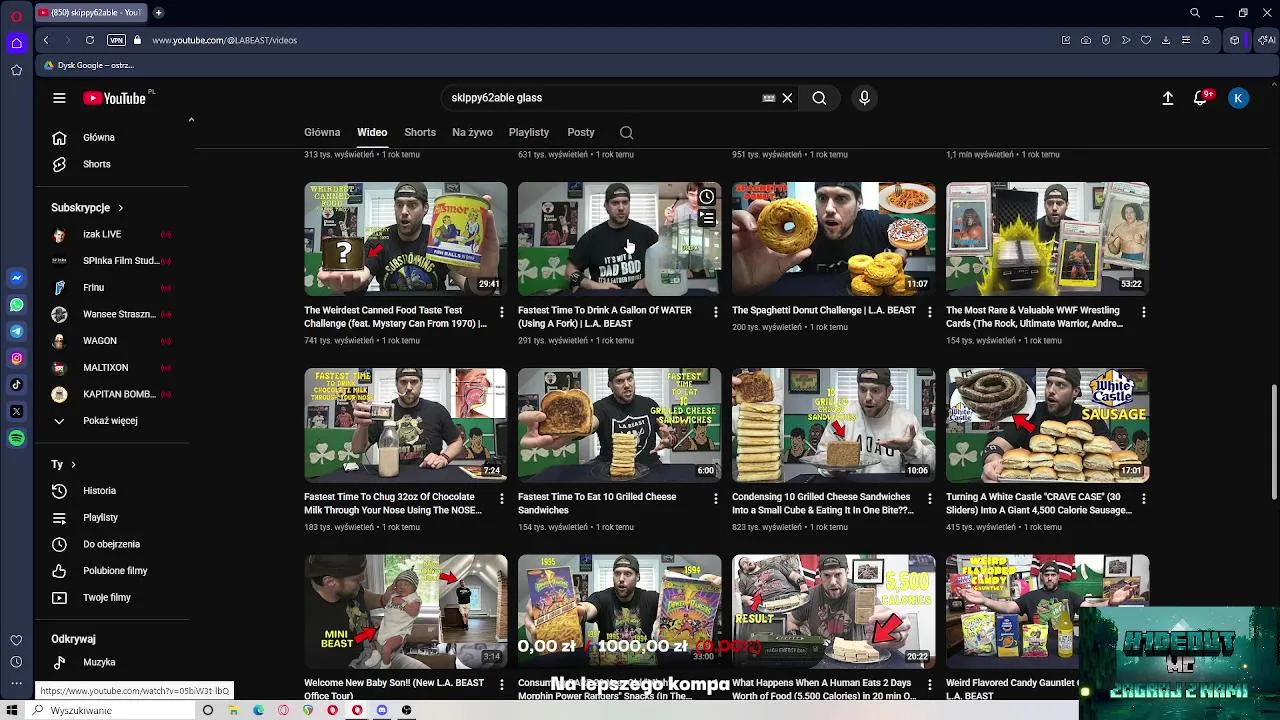
Task: Open Opera sidebar bookmarks heart icon
Action: click(16, 640)
